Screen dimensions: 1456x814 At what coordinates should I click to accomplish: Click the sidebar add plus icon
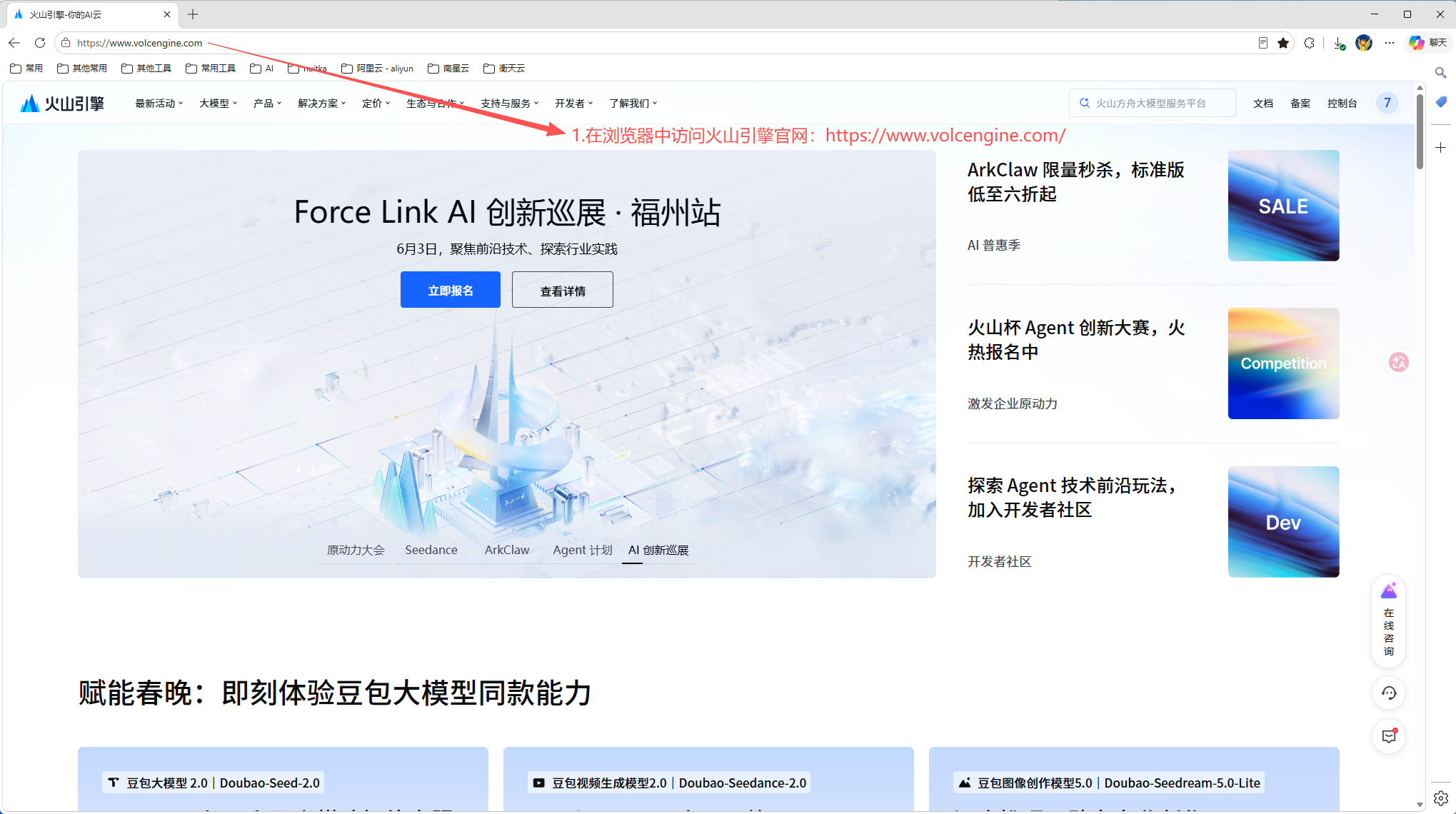(x=1441, y=147)
